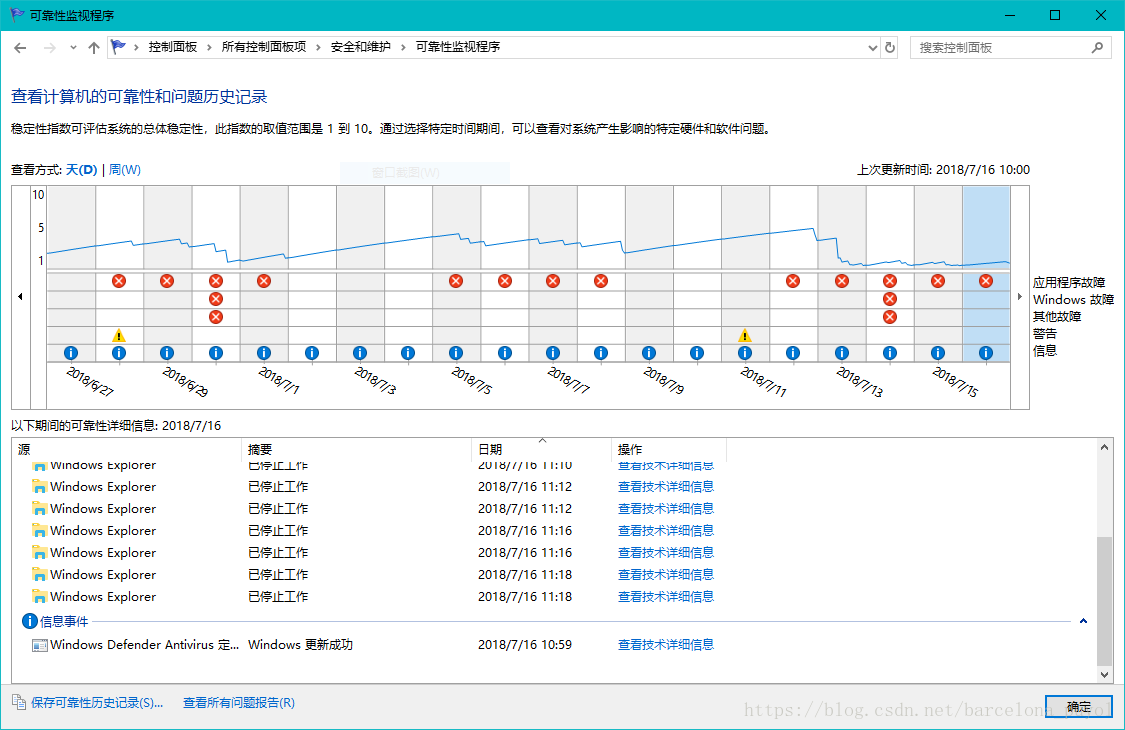Open the 所有控制面板项 breadcrumb

(x=264, y=47)
